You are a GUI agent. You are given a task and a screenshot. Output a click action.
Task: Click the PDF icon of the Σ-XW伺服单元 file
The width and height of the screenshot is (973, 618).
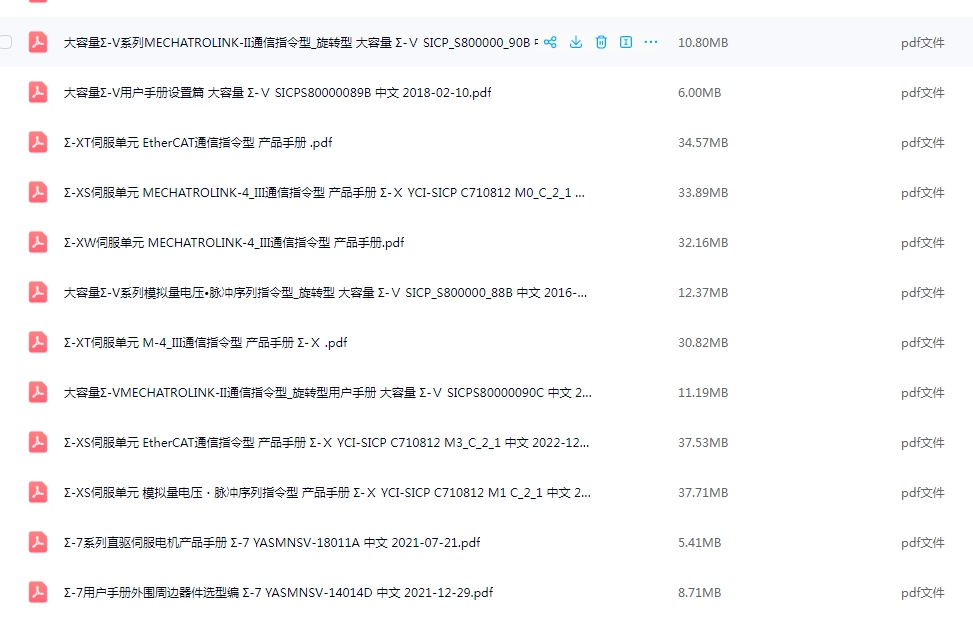[x=38, y=242]
